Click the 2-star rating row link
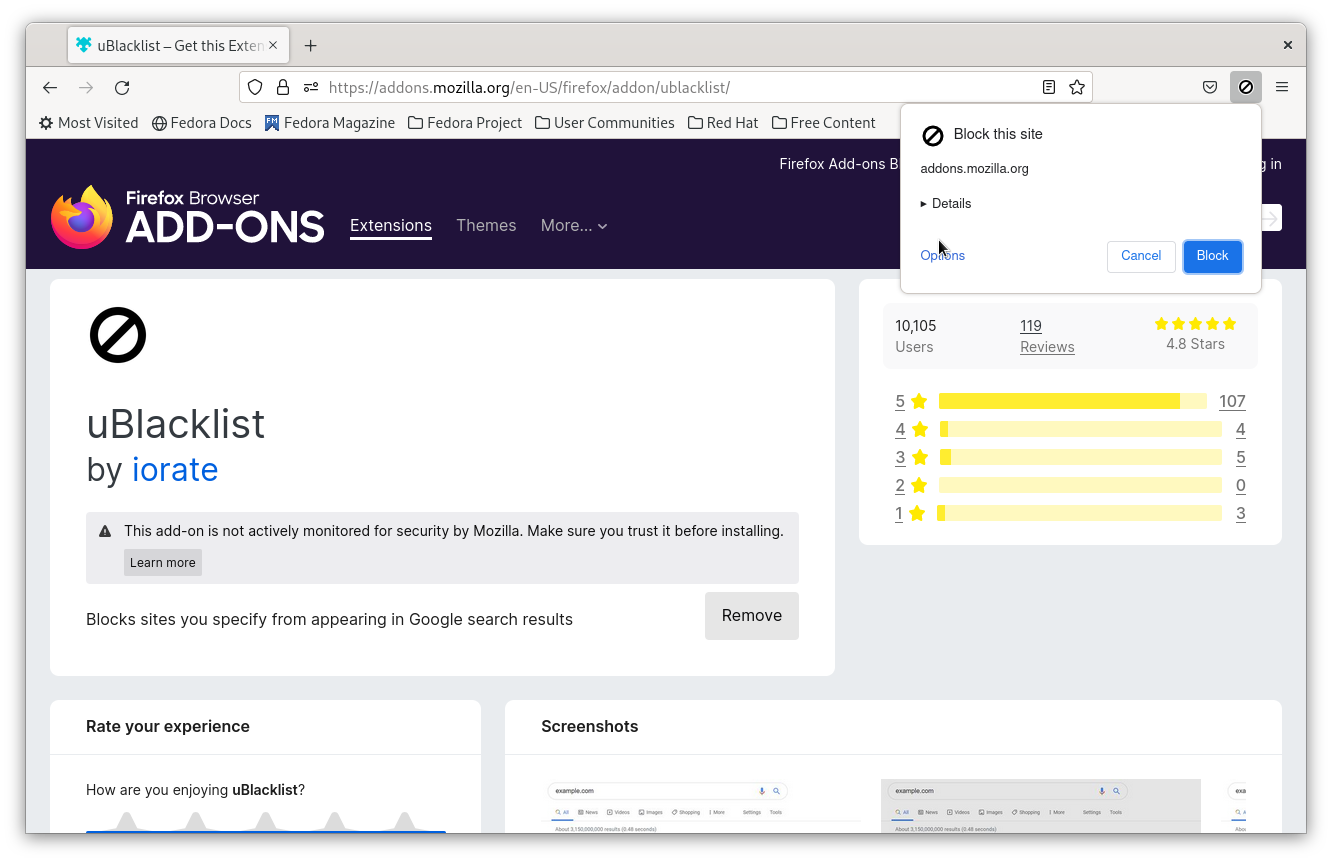The image size is (1332, 862). (912, 485)
